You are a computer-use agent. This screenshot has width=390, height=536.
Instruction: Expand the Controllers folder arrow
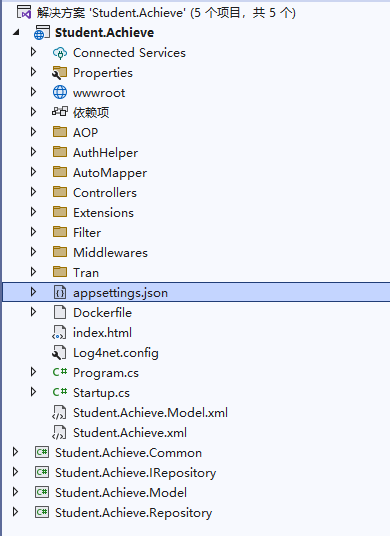coord(33,192)
